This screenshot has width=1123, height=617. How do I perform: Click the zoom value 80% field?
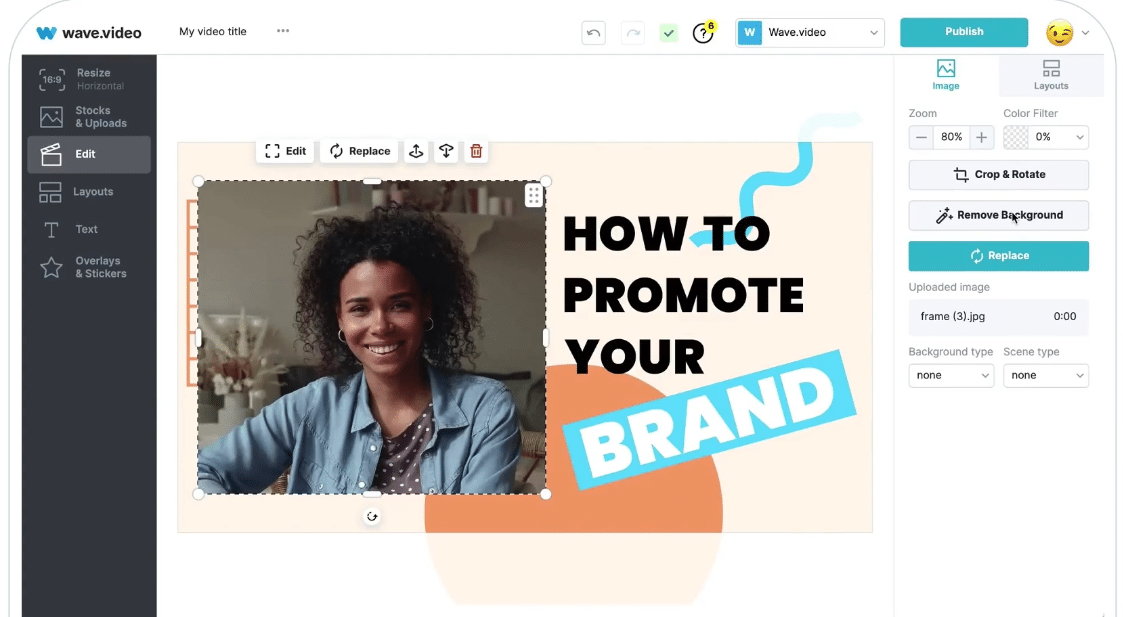click(x=952, y=137)
